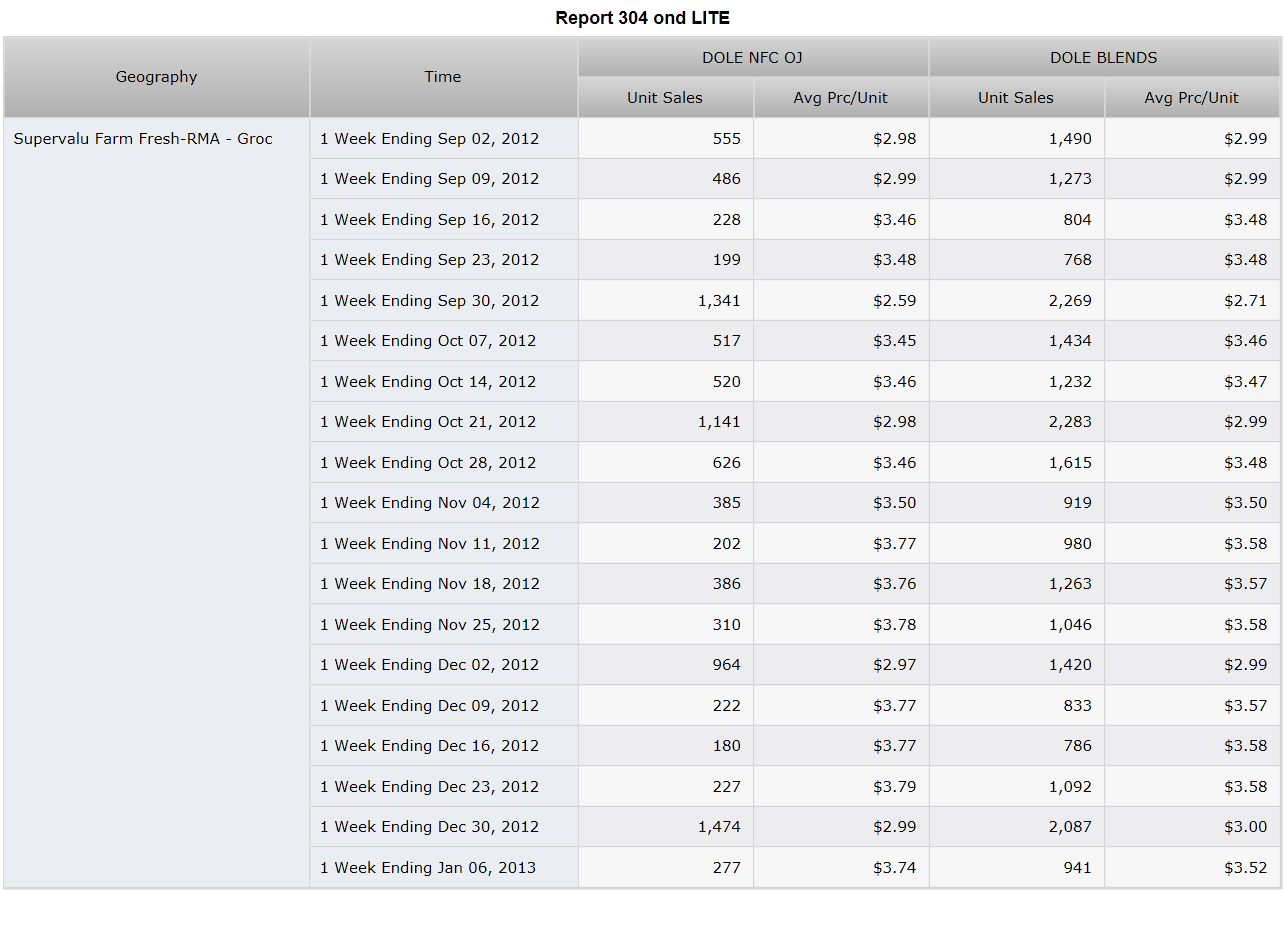1284x946 pixels.
Task: Click NFC OJ unit sales value 486
Action: point(727,179)
